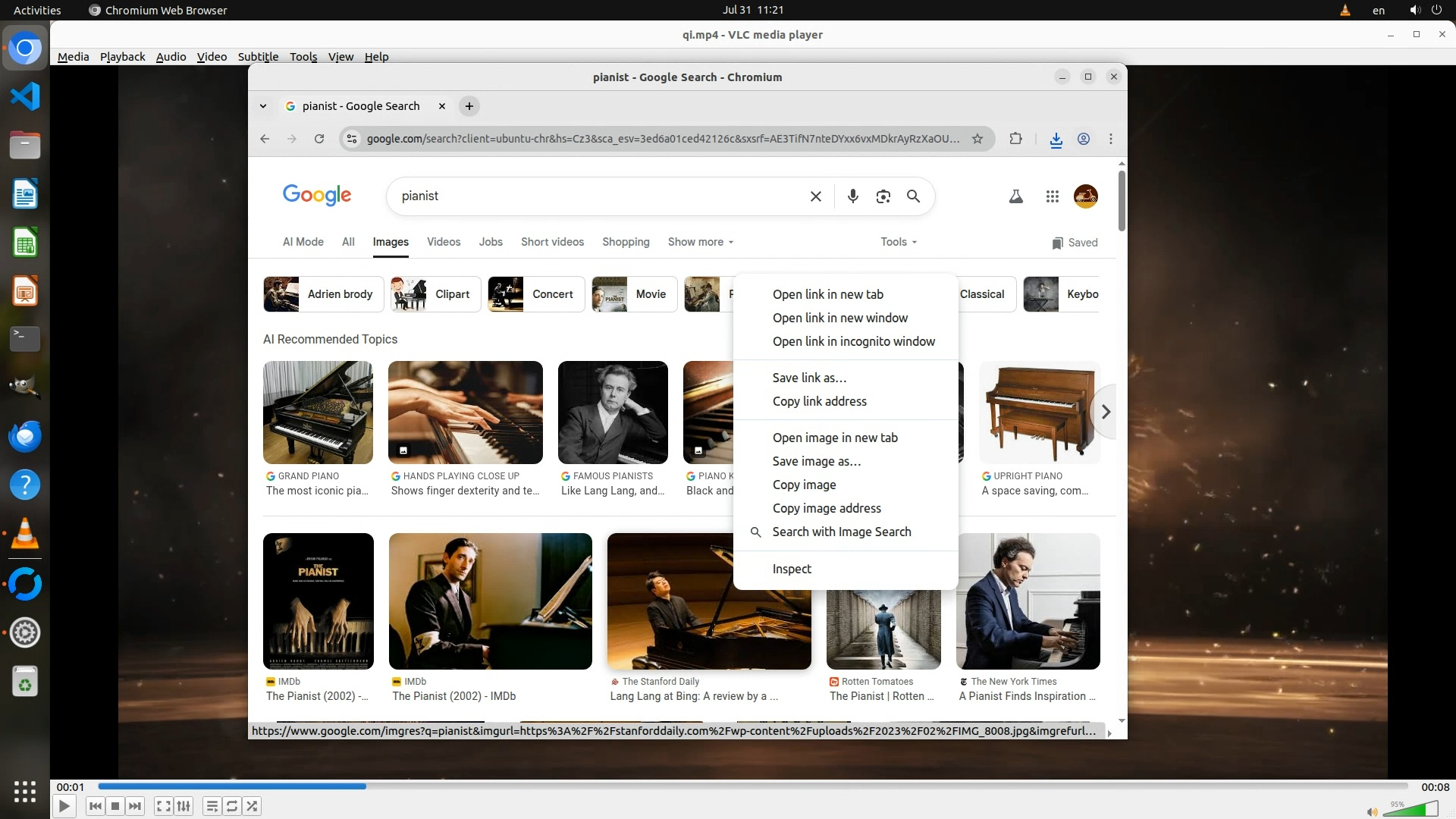The width and height of the screenshot is (1456, 819).
Task: Open Search Labs flask icon
Action: 1015,196
